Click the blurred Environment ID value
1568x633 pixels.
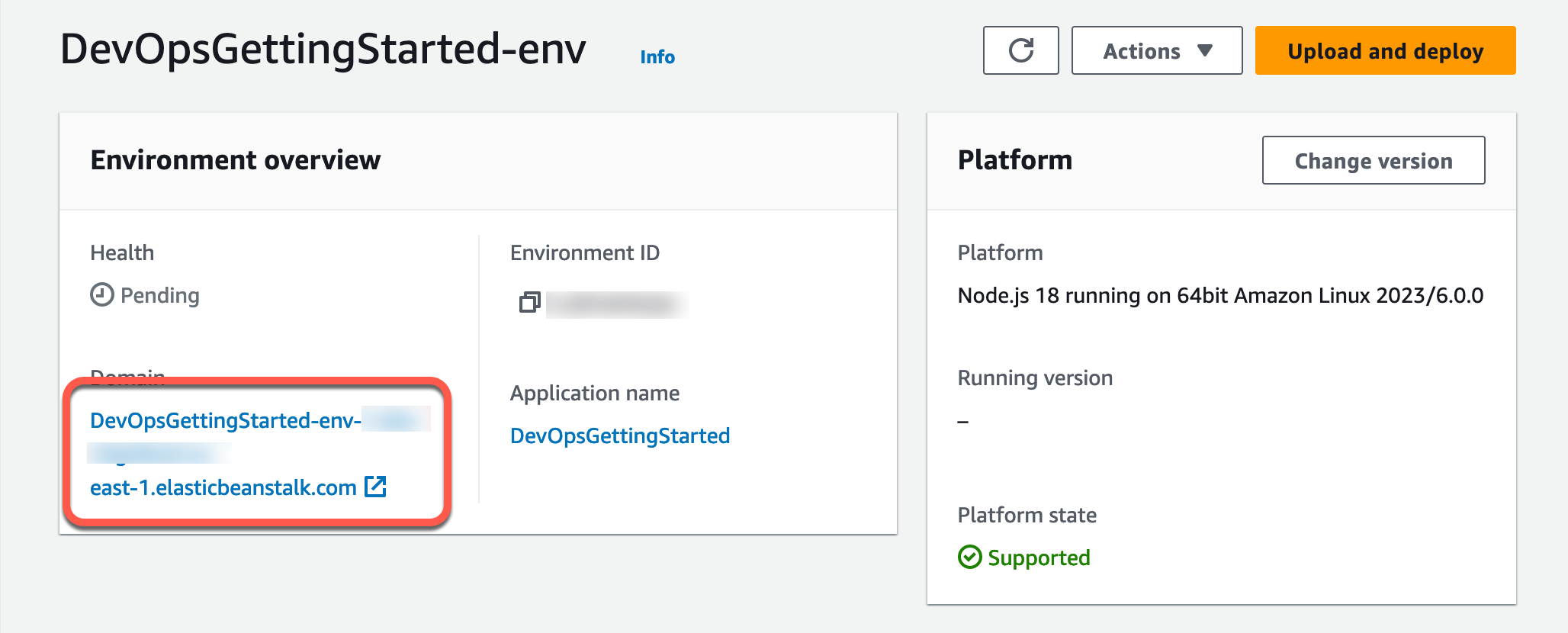pyautogui.click(x=617, y=304)
